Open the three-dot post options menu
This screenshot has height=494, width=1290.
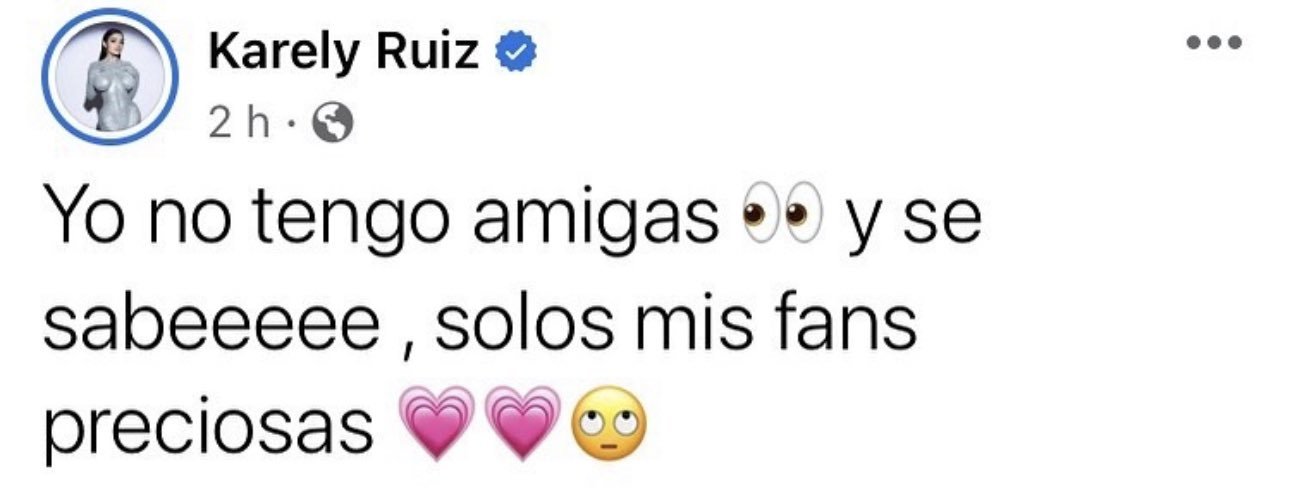pos(1212,43)
